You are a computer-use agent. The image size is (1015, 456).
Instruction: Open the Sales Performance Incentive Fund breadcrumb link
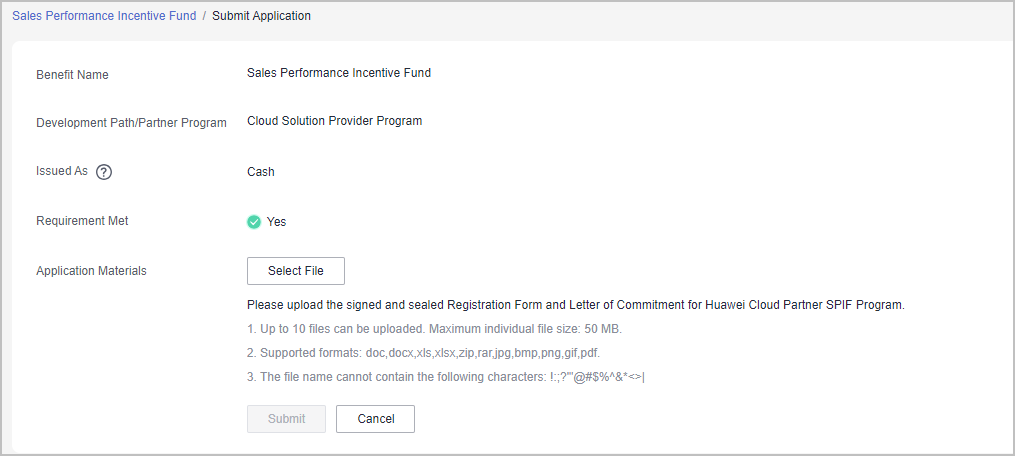104,16
